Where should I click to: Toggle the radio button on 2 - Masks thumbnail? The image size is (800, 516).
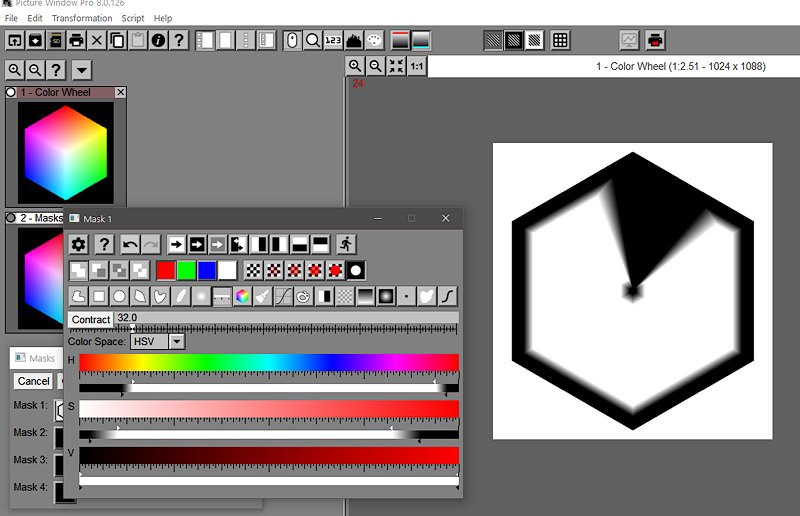(x=11, y=218)
